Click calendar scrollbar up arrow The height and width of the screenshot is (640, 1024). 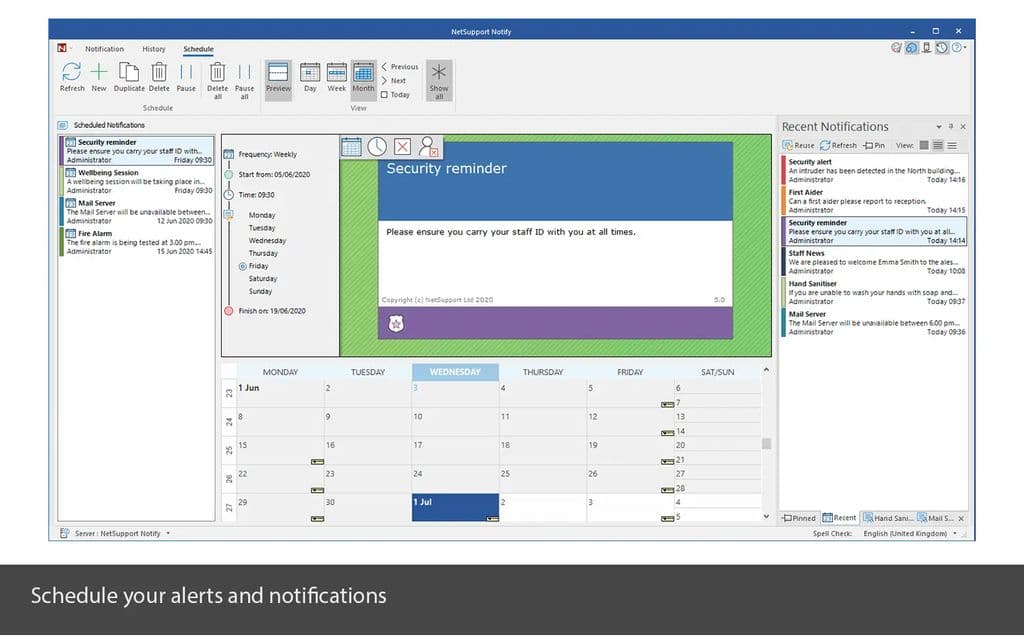click(x=766, y=370)
